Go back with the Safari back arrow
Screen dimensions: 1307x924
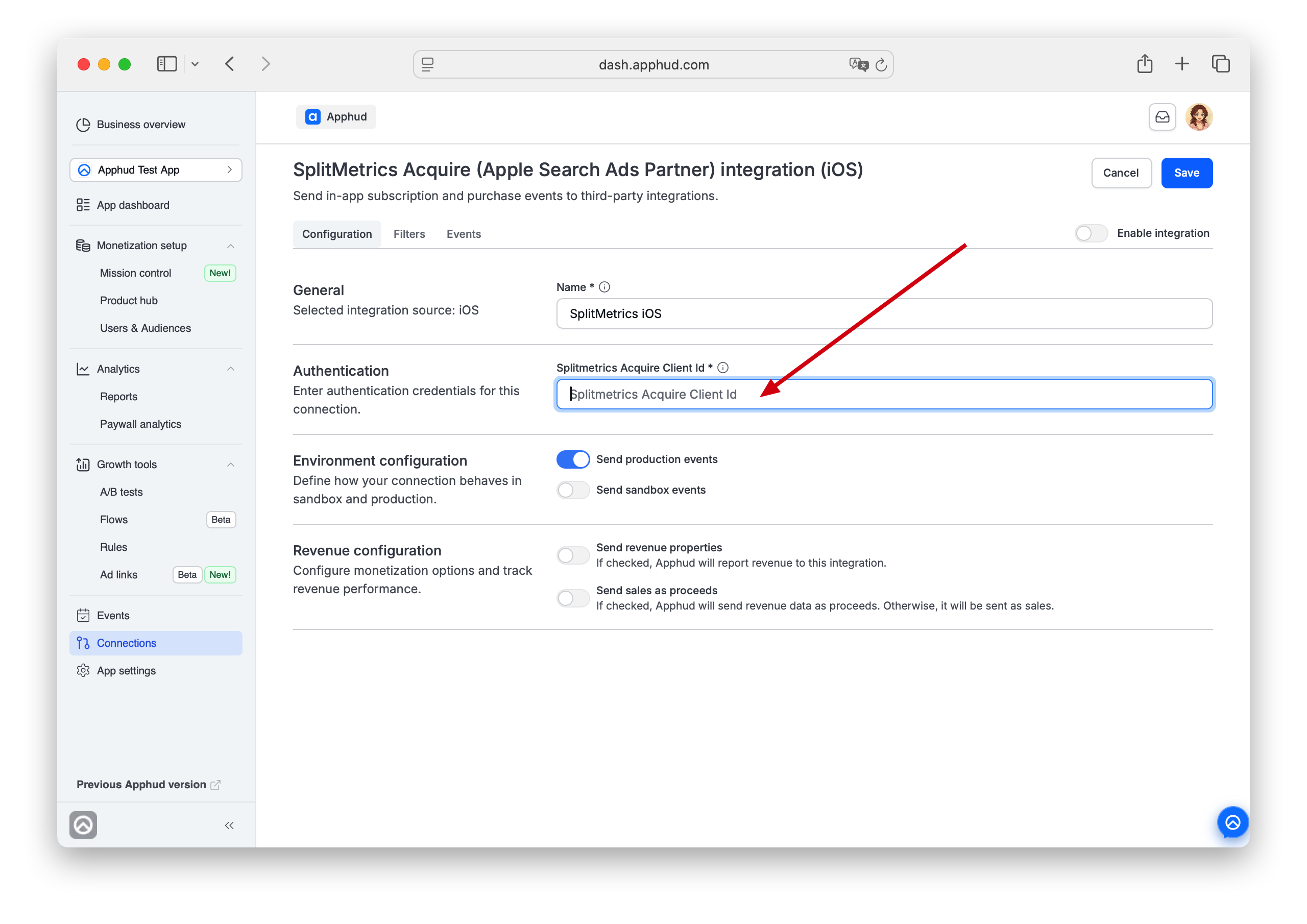click(x=230, y=64)
